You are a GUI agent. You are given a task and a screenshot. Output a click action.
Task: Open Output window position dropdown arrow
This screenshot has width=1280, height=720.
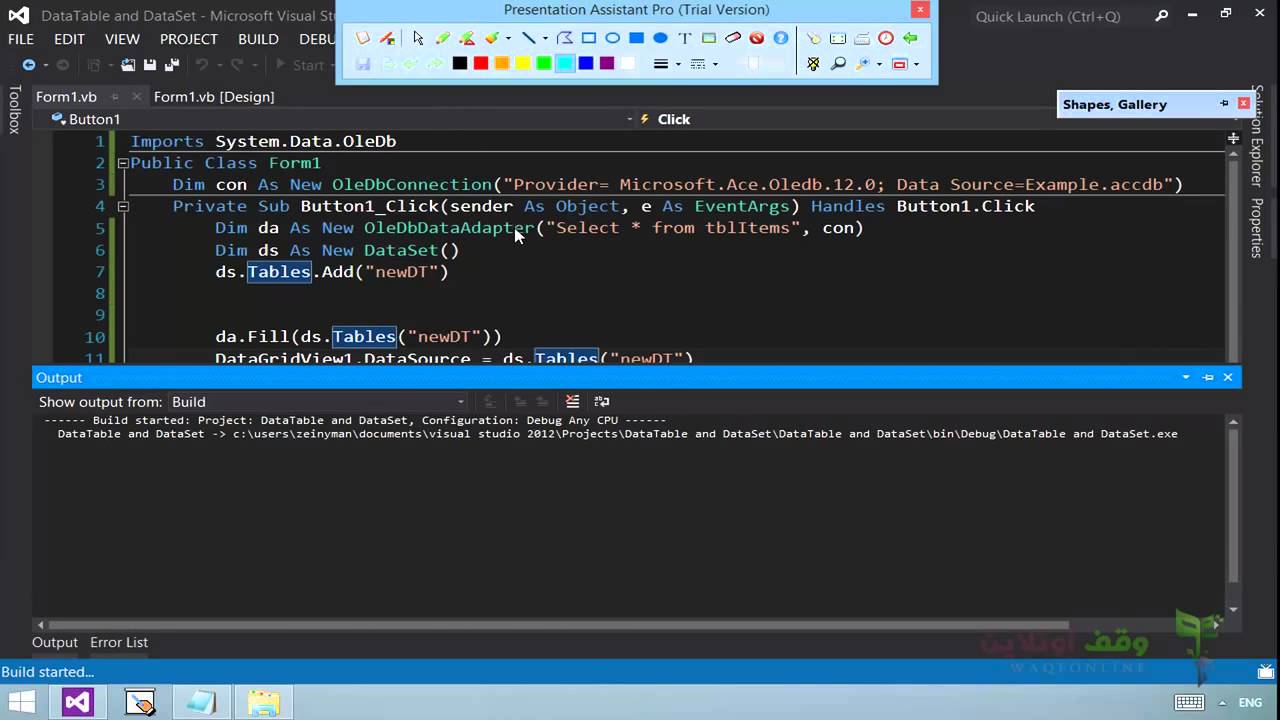pos(1186,377)
